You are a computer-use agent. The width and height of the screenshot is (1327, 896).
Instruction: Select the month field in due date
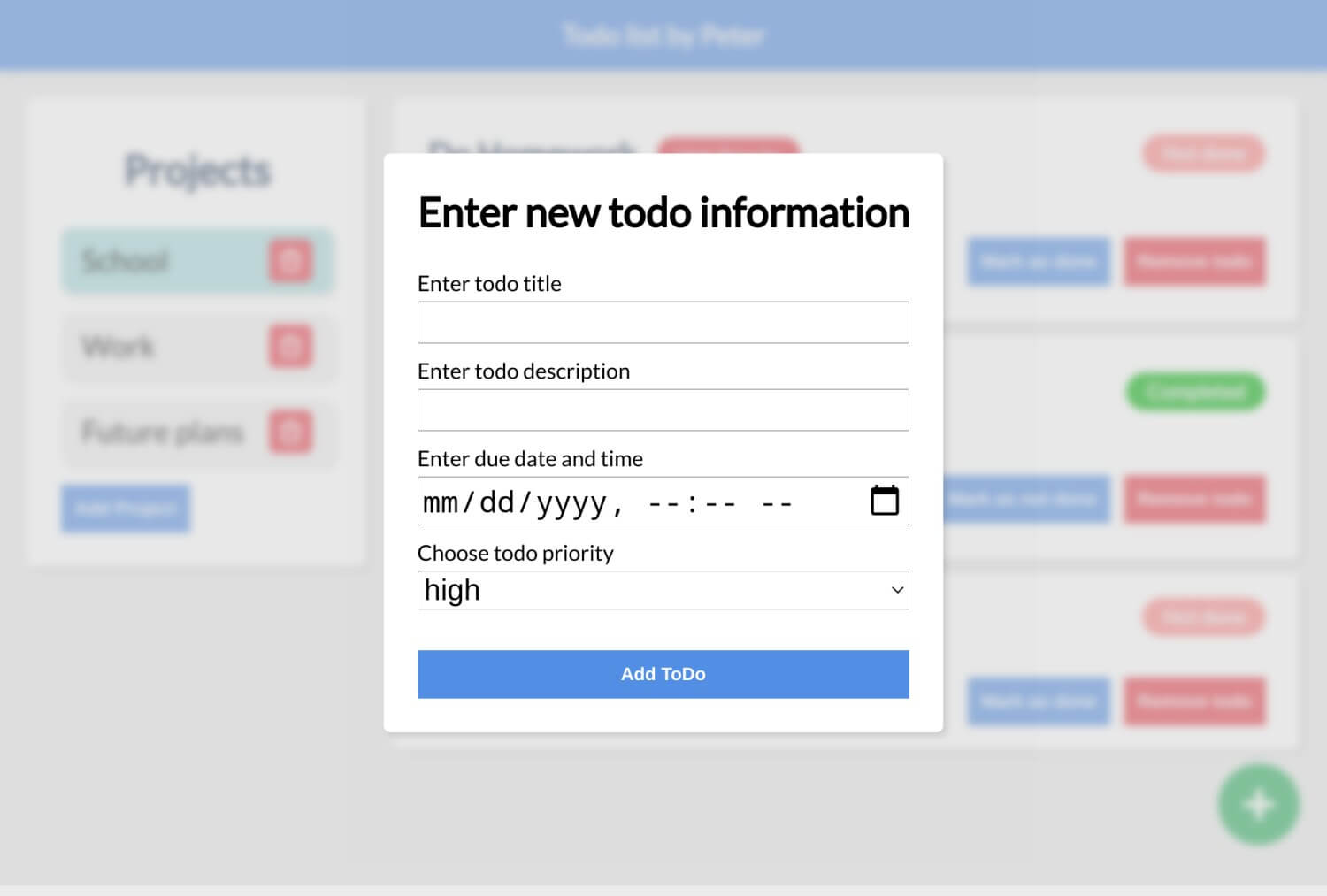point(441,502)
